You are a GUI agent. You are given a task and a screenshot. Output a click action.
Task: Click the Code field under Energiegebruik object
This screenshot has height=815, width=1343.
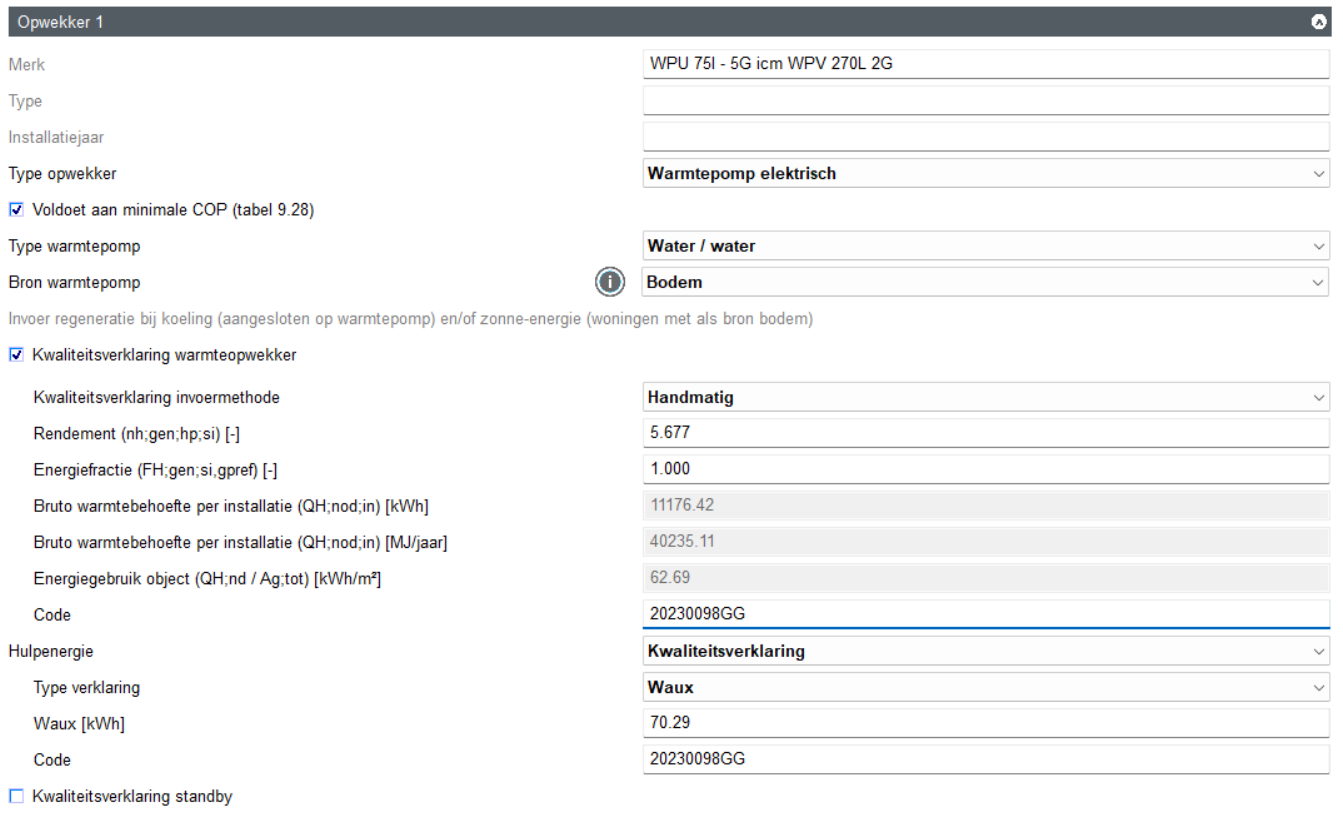coord(985,614)
